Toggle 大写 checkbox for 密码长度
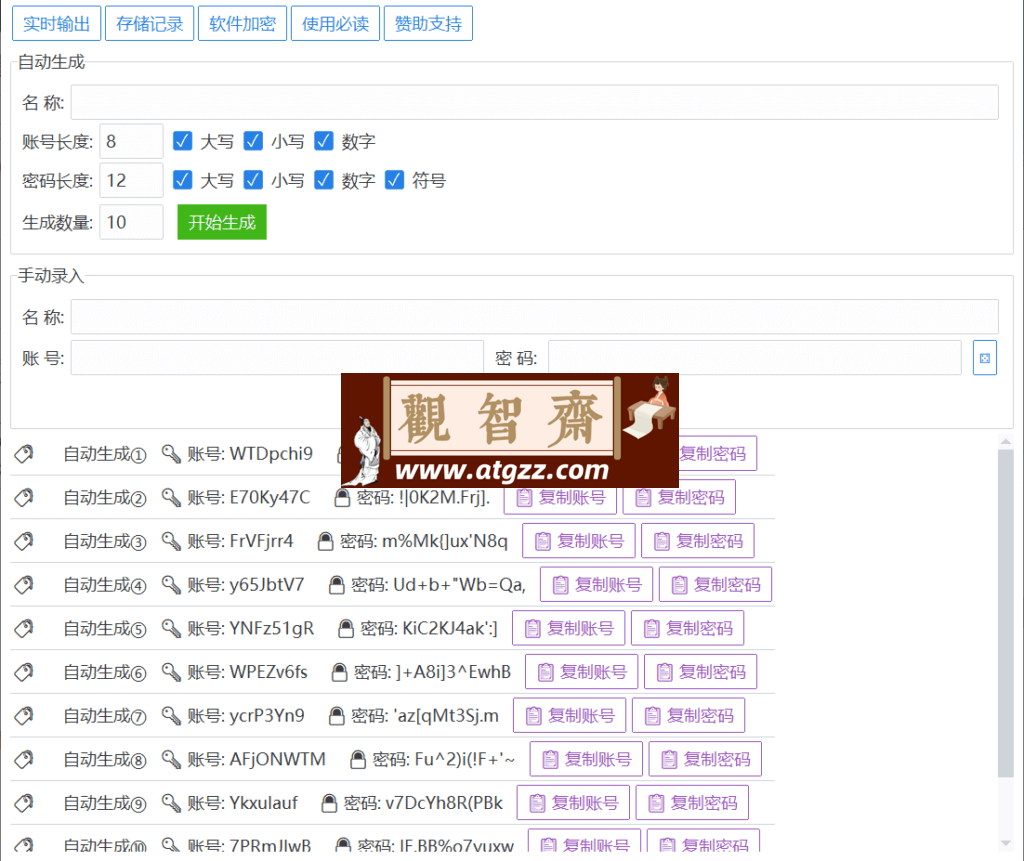The height and width of the screenshot is (861, 1024). pos(183,180)
